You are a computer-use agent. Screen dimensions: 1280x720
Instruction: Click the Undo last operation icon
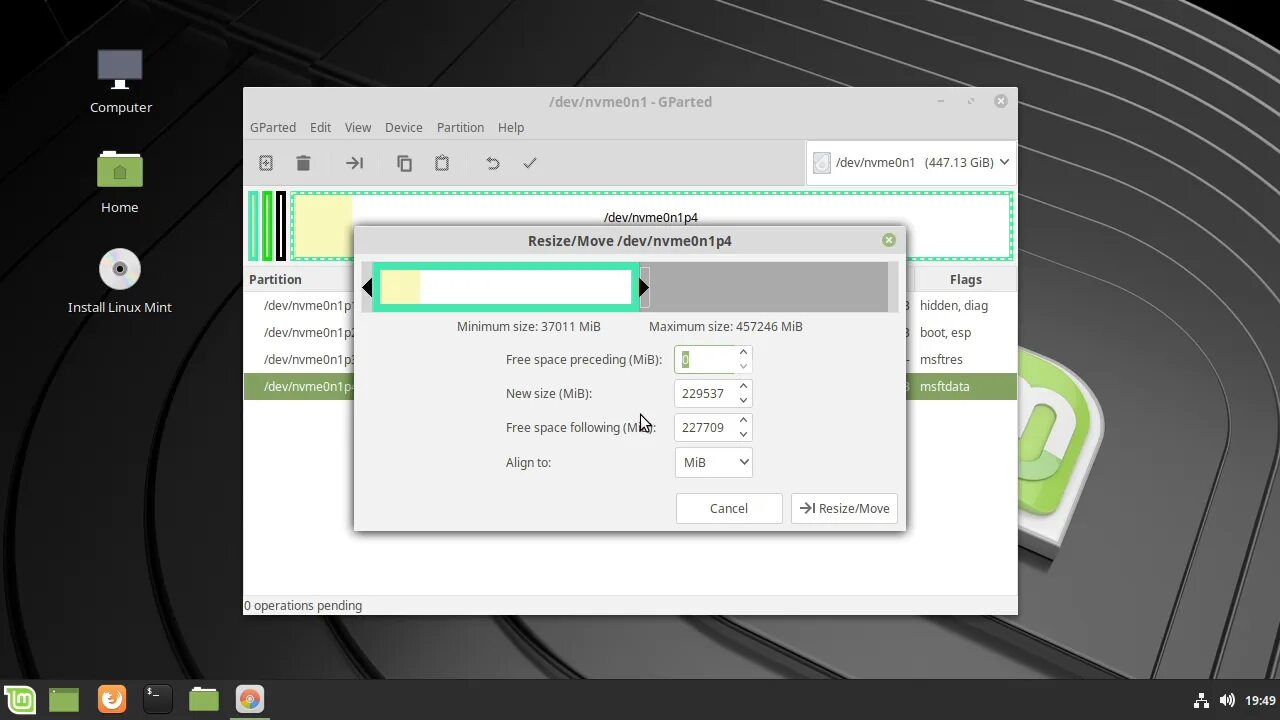click(492, 163)
